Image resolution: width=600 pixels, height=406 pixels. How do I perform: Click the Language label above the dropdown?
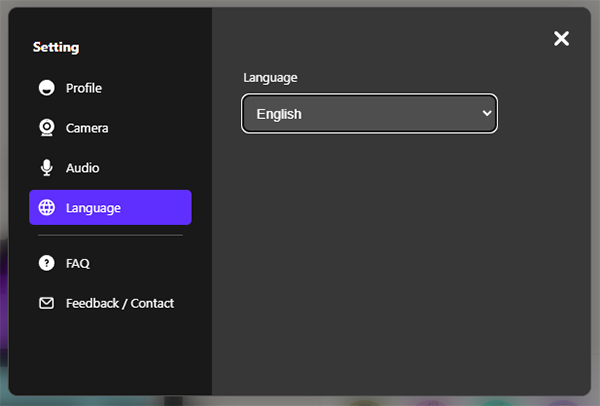pos(270,78)
